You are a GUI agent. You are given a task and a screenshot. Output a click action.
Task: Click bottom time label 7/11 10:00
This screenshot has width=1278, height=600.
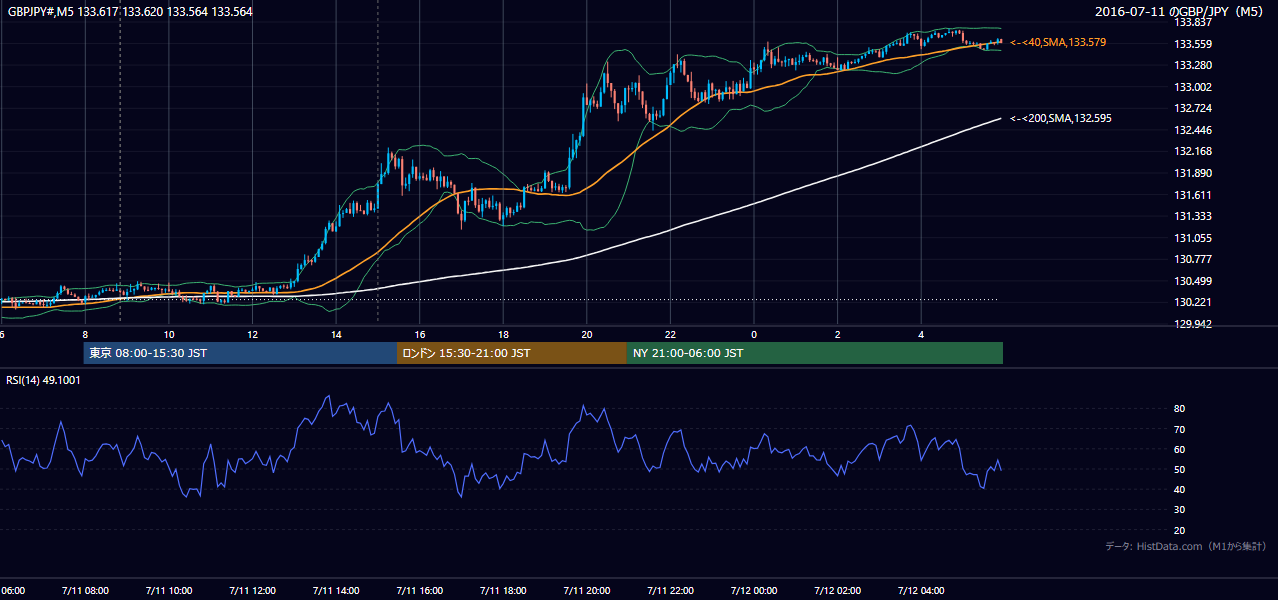(x=169, y=591)
